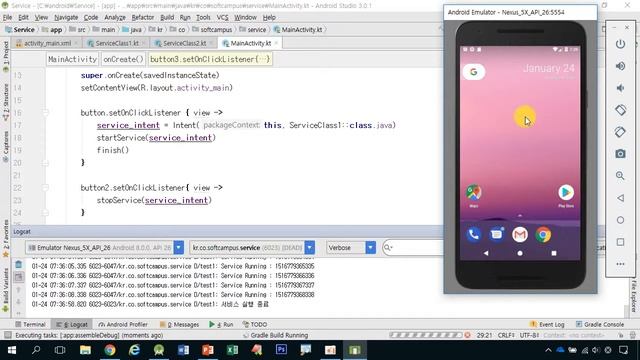Click the emulator side panel Back triangle
This screenshot has height=360, width=640.
[620, 198]
